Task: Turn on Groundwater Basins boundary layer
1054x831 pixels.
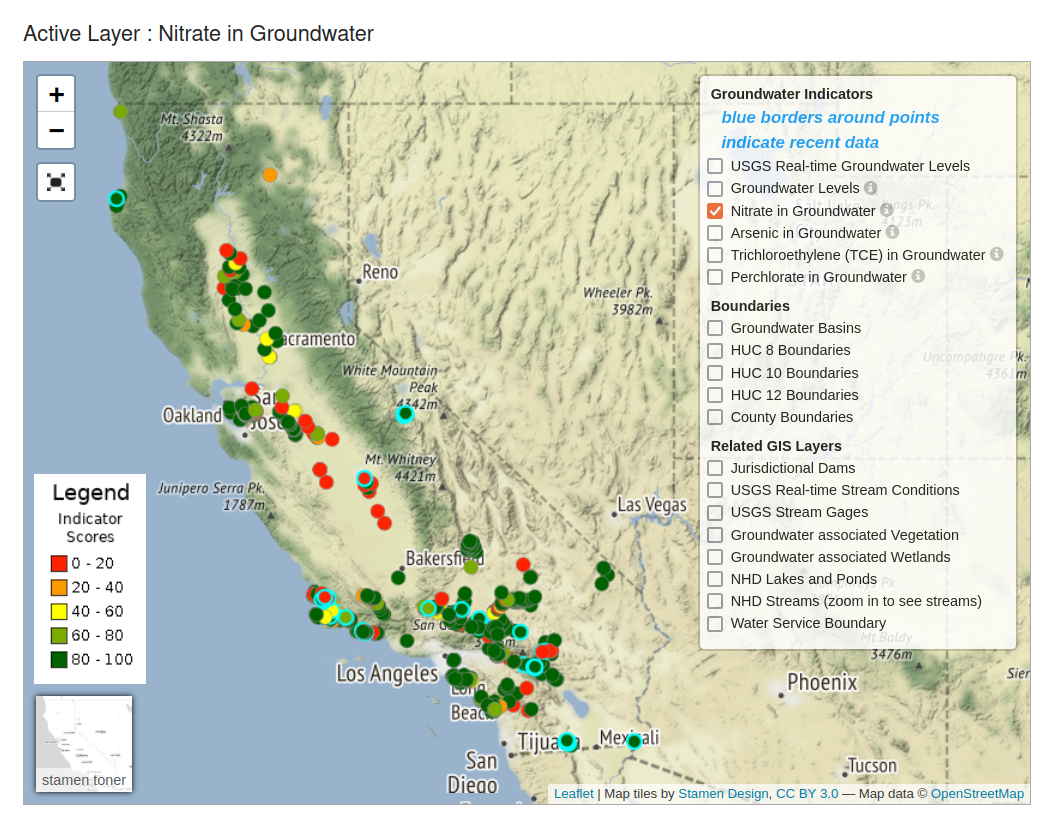Action: click(715, 328)
